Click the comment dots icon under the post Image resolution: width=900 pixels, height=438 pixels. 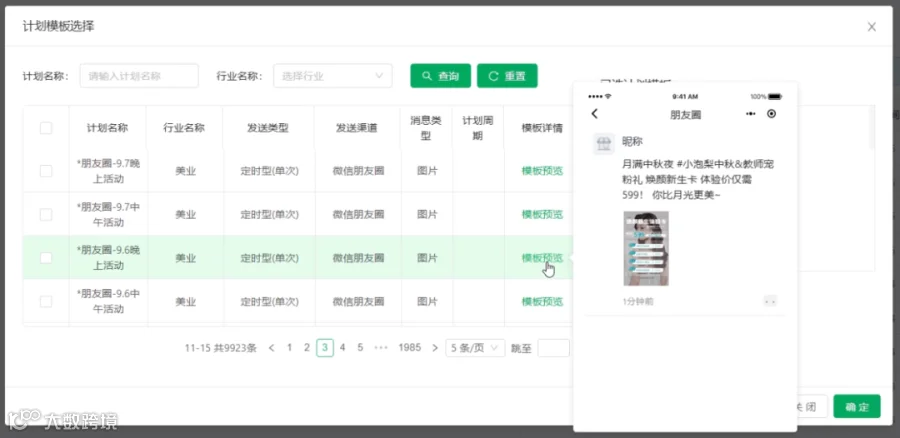point(770,301)
